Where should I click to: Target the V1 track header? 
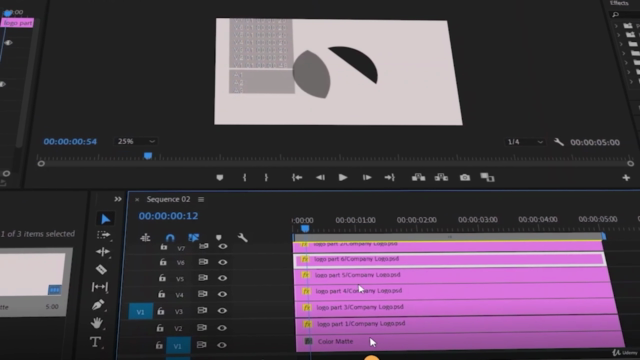tap(178, 345)
